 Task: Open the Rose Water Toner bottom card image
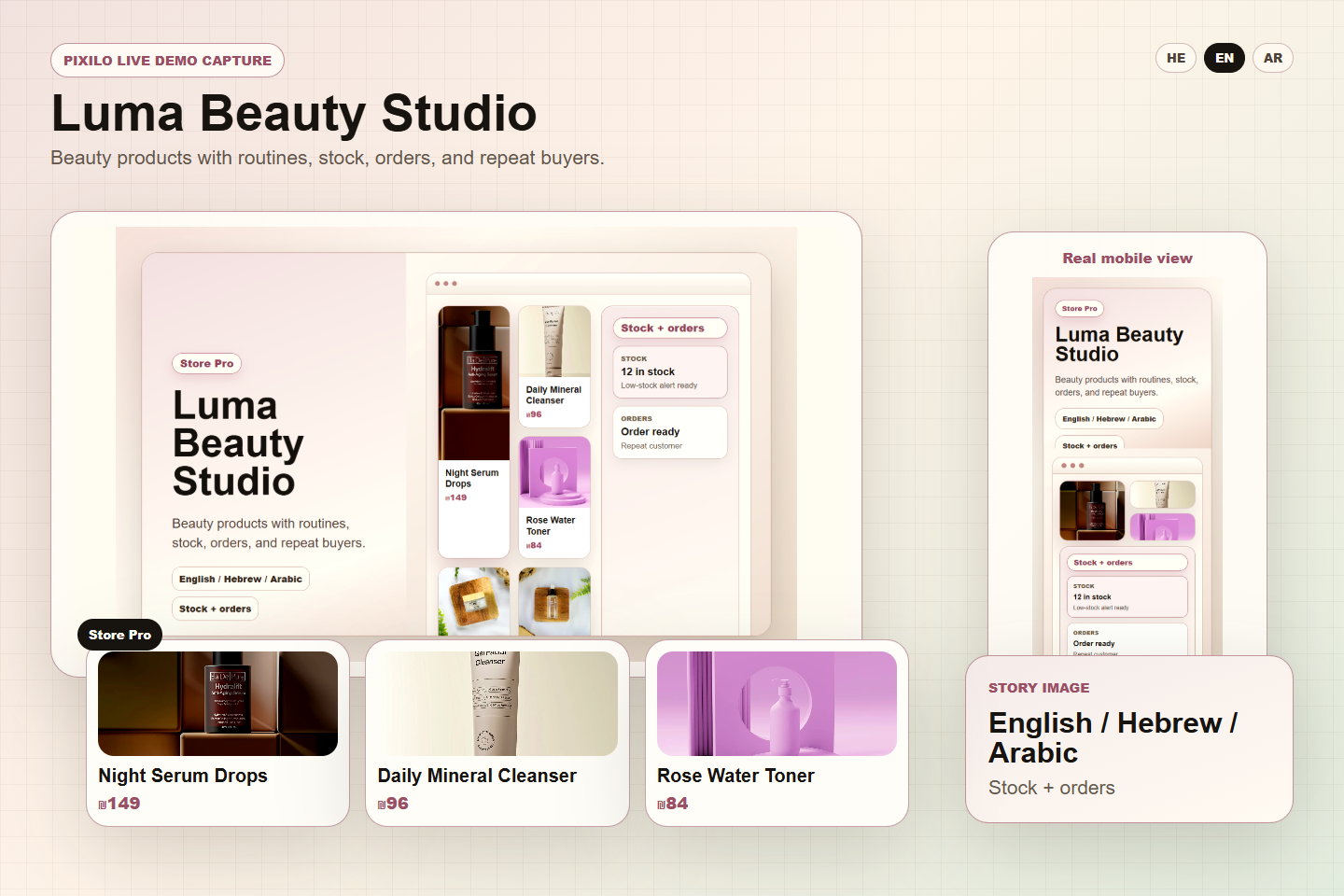pos(777,704)
